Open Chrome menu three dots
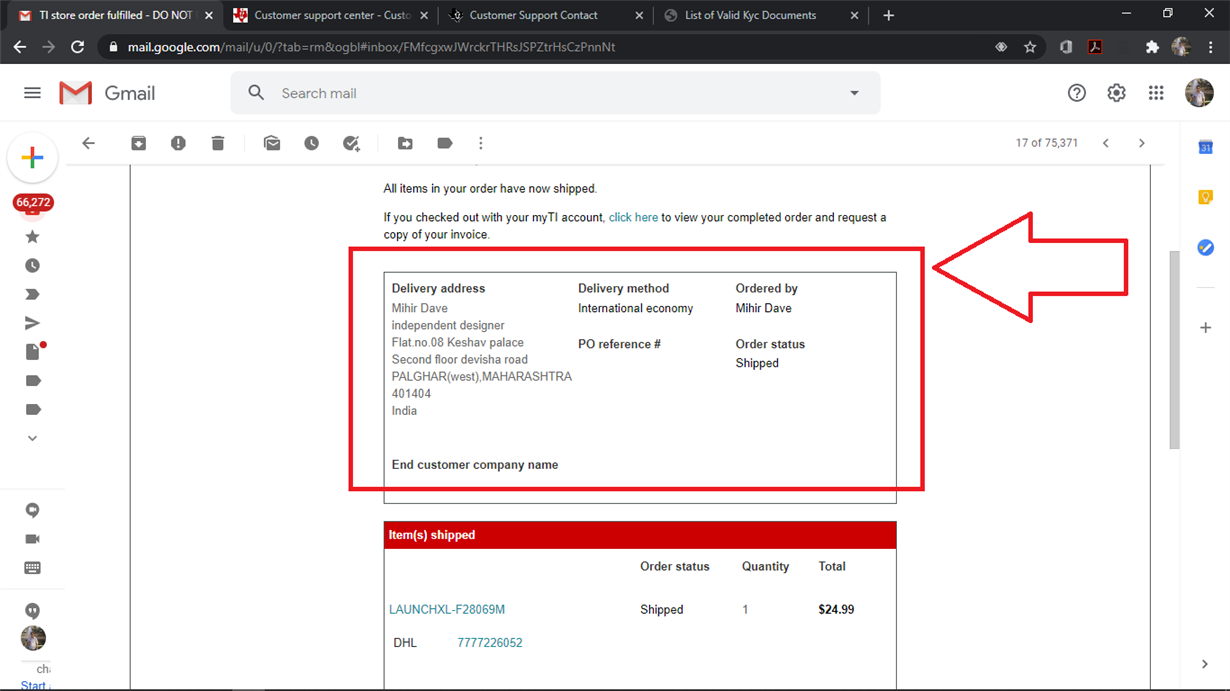This screenshot has height=691, width=1230. pyautogui.click(x=1211, y=47)
